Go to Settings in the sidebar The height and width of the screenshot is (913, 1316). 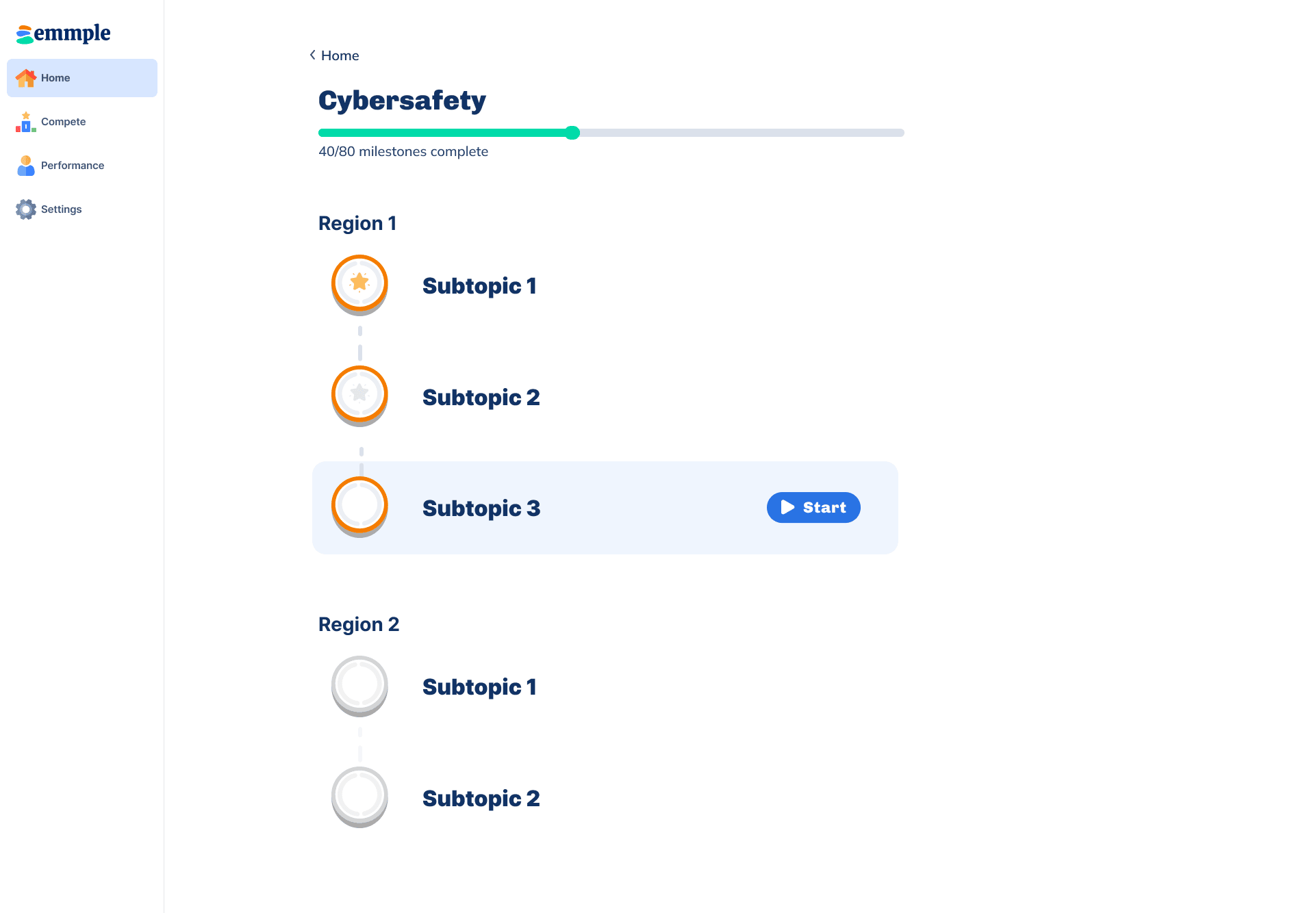point(61,209)
